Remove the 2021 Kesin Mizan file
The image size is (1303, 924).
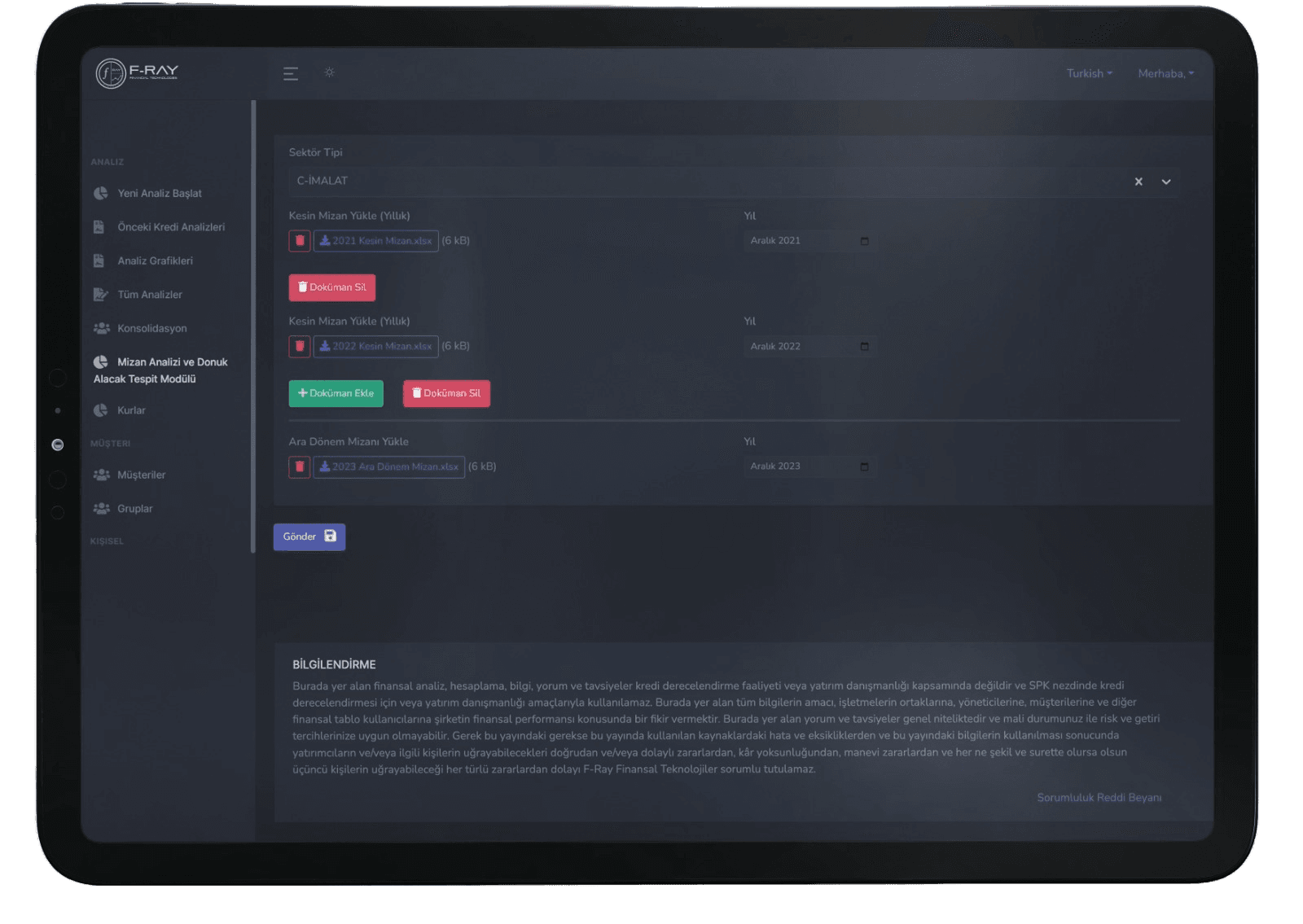pyautogui.click(x=300, y=241)
